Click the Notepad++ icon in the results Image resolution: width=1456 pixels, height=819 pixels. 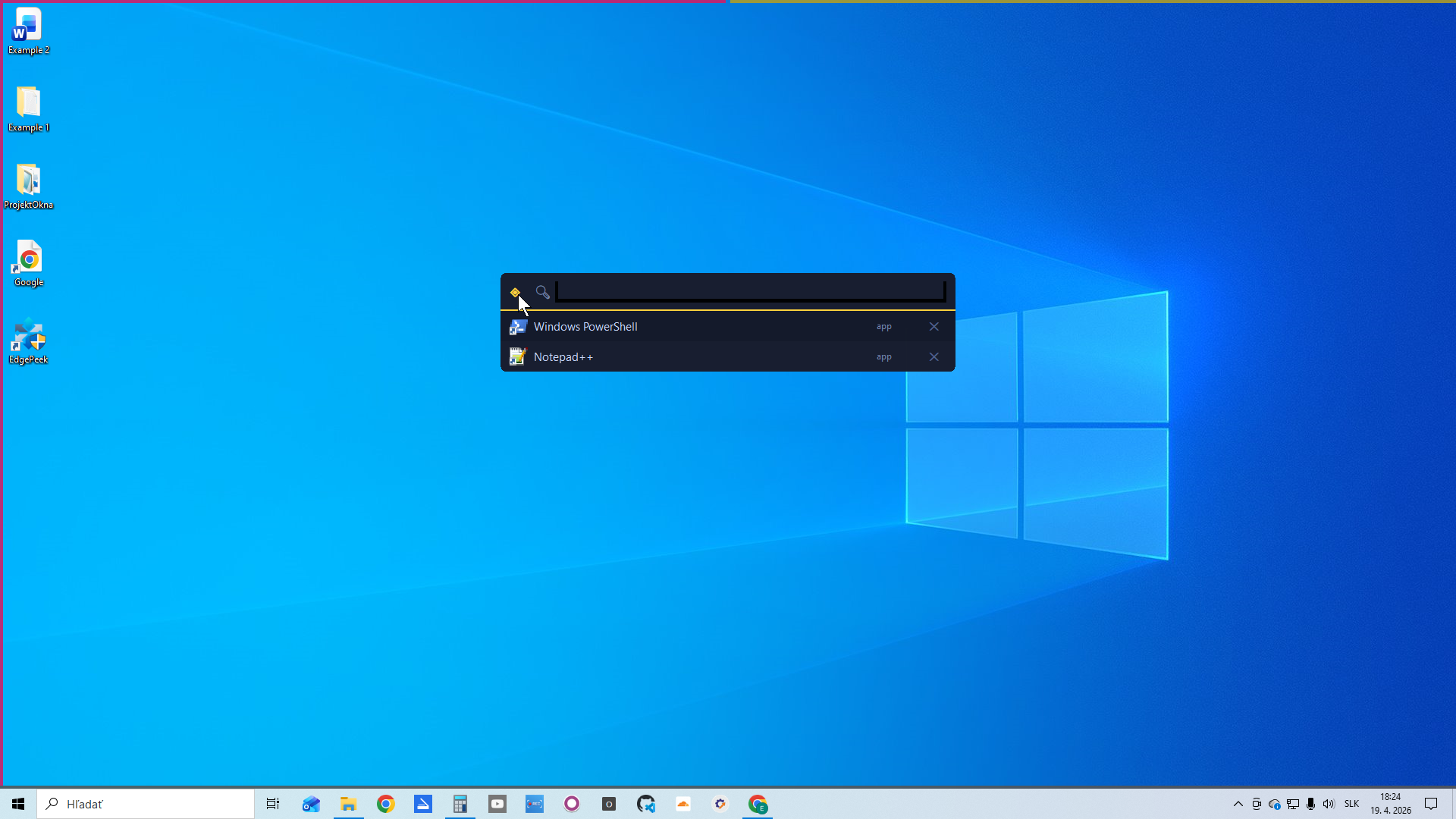tap(518, 356)
